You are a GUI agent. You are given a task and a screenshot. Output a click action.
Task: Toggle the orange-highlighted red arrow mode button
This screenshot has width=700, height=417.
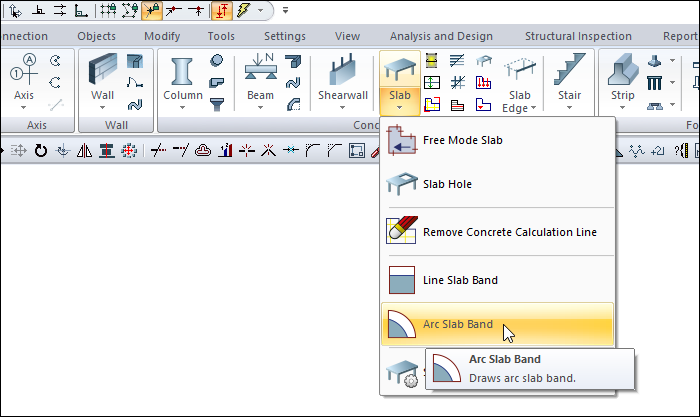coord(221,11)
